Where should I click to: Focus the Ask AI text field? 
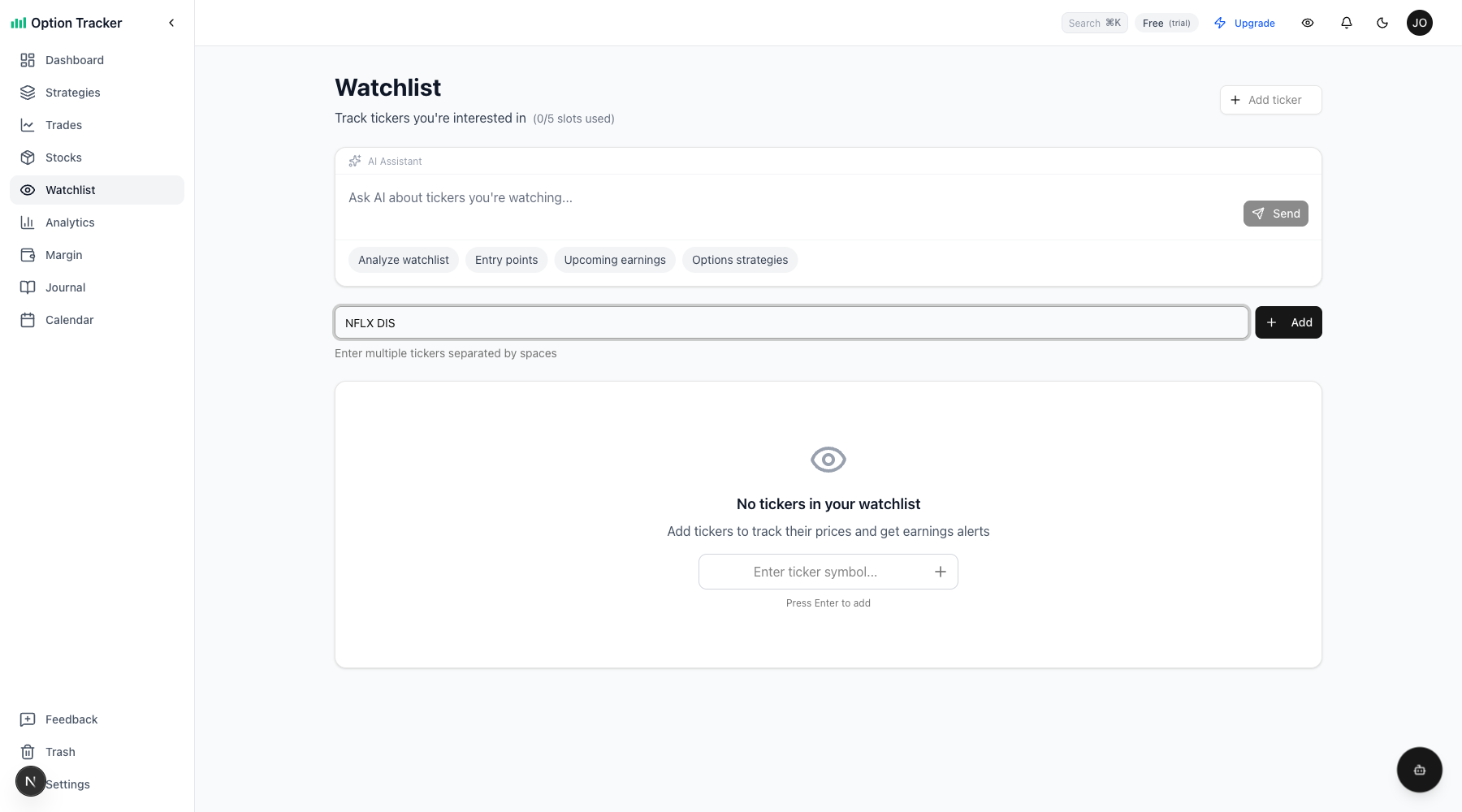tap(788, 198)
